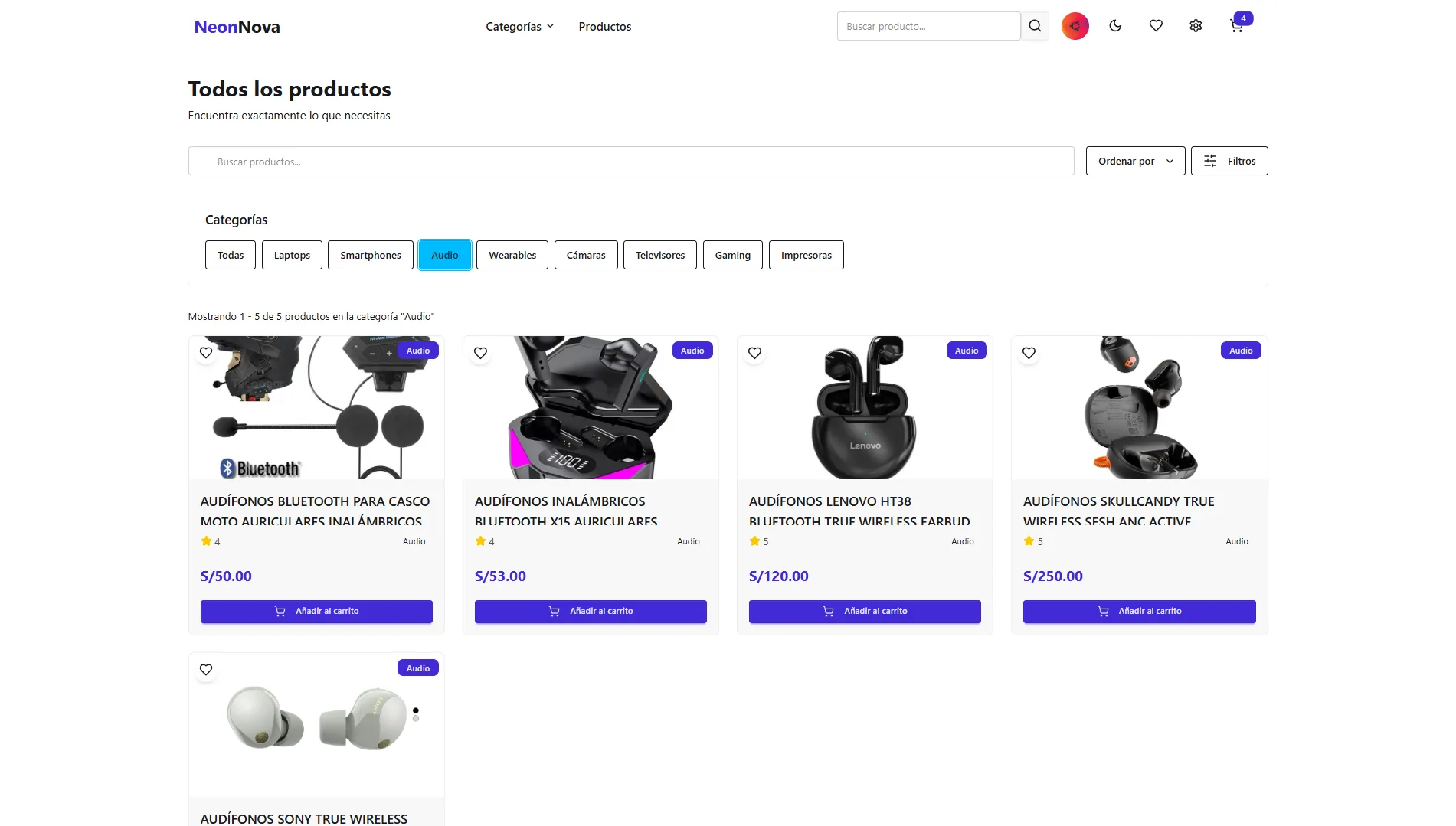
Task: Open the wishlist heart icon in header
Action: click(x=1156, y=26)
